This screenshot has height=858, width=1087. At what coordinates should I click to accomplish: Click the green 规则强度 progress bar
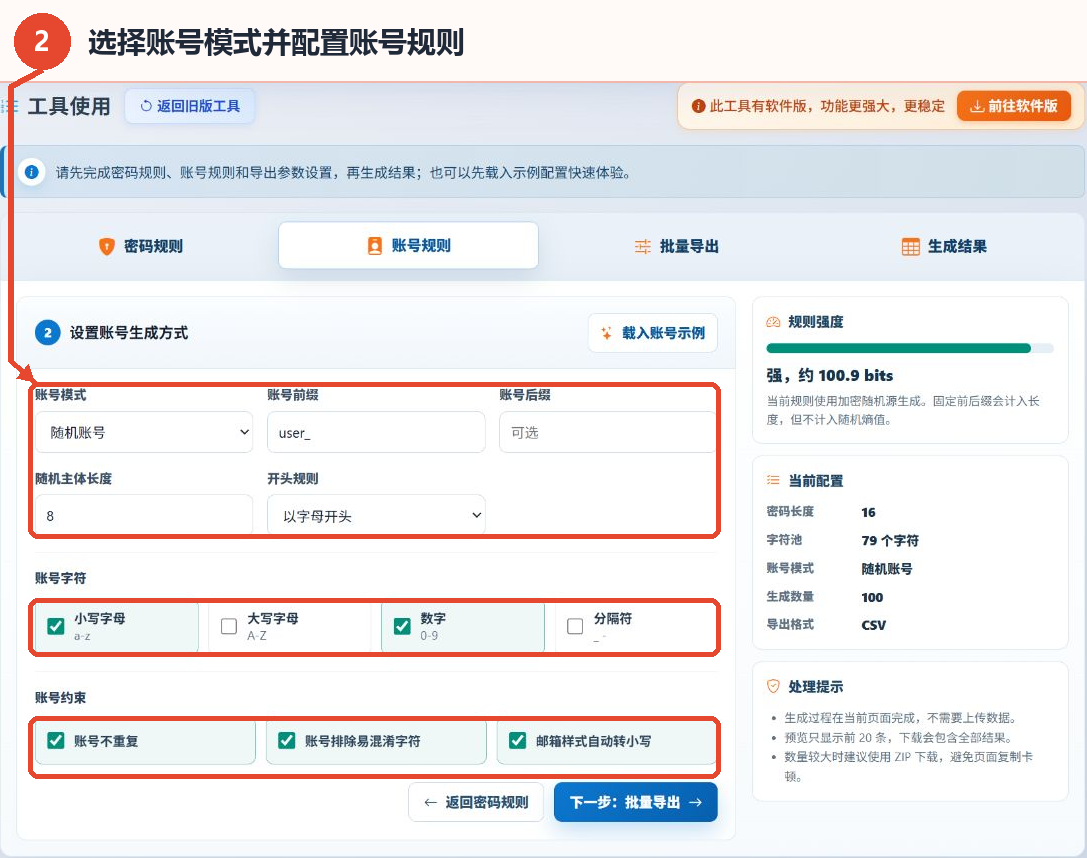(x=910, y=348)
